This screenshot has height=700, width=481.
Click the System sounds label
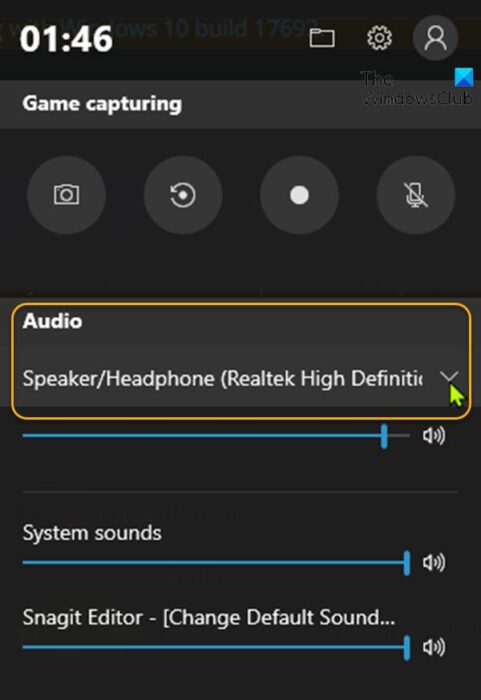[92, 533]
